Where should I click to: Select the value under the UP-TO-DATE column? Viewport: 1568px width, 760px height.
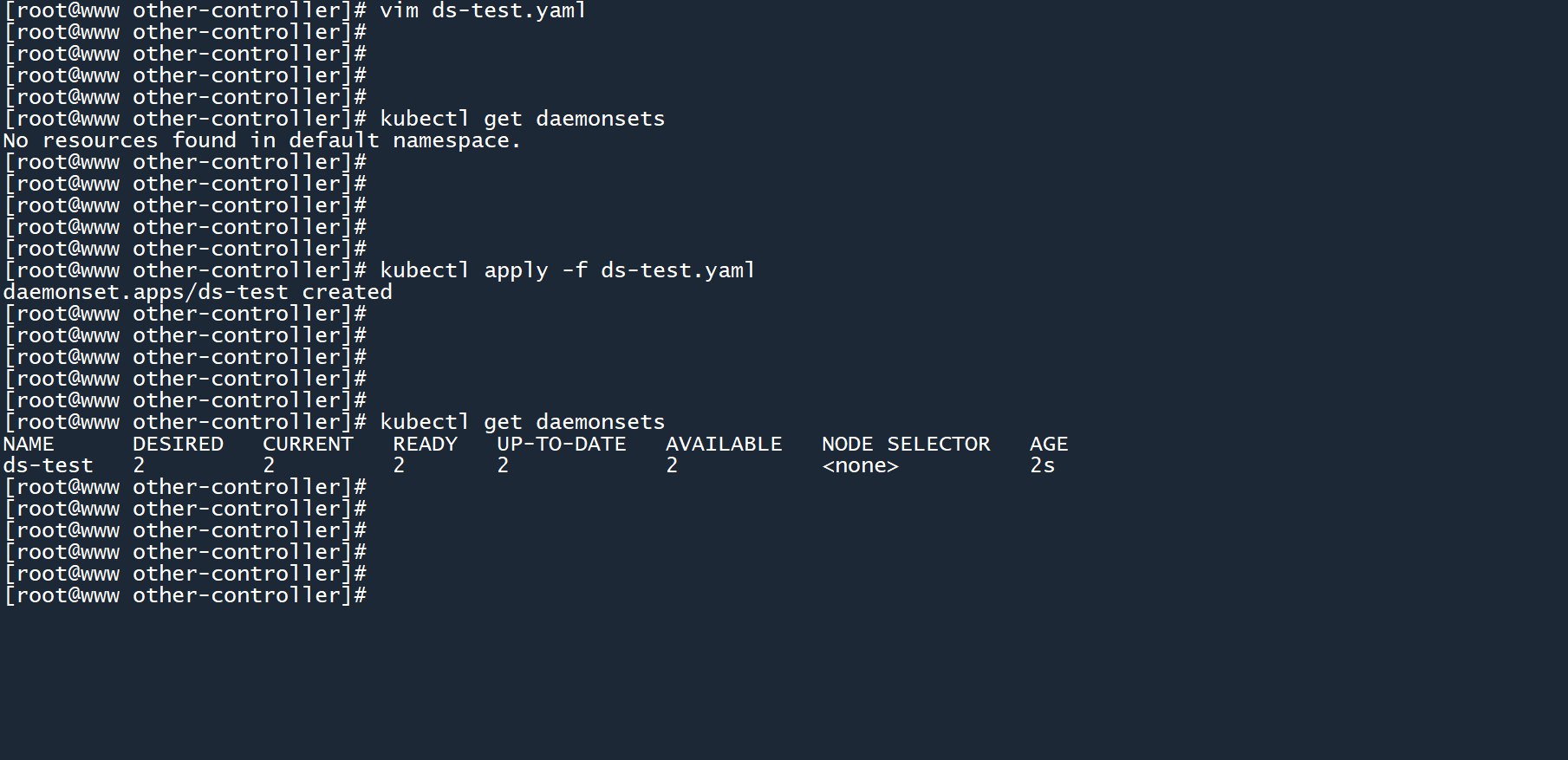click(503, 465)
